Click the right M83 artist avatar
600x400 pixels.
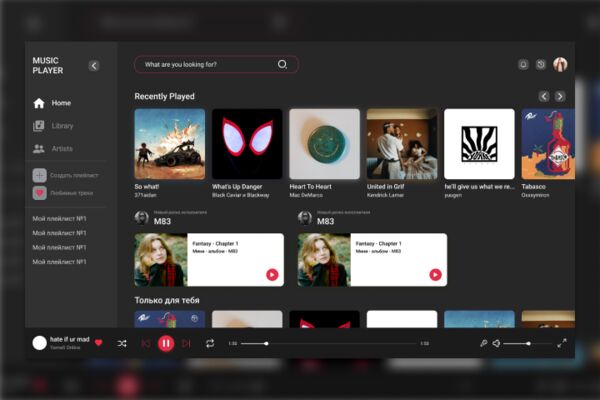pos(305,218)
